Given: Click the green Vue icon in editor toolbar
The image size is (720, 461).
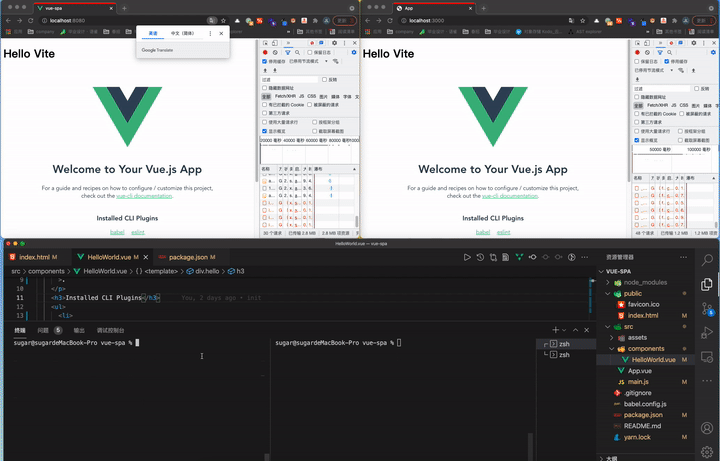Looking at the screenshot, I should pyautogui.click(x=519, y=257).
